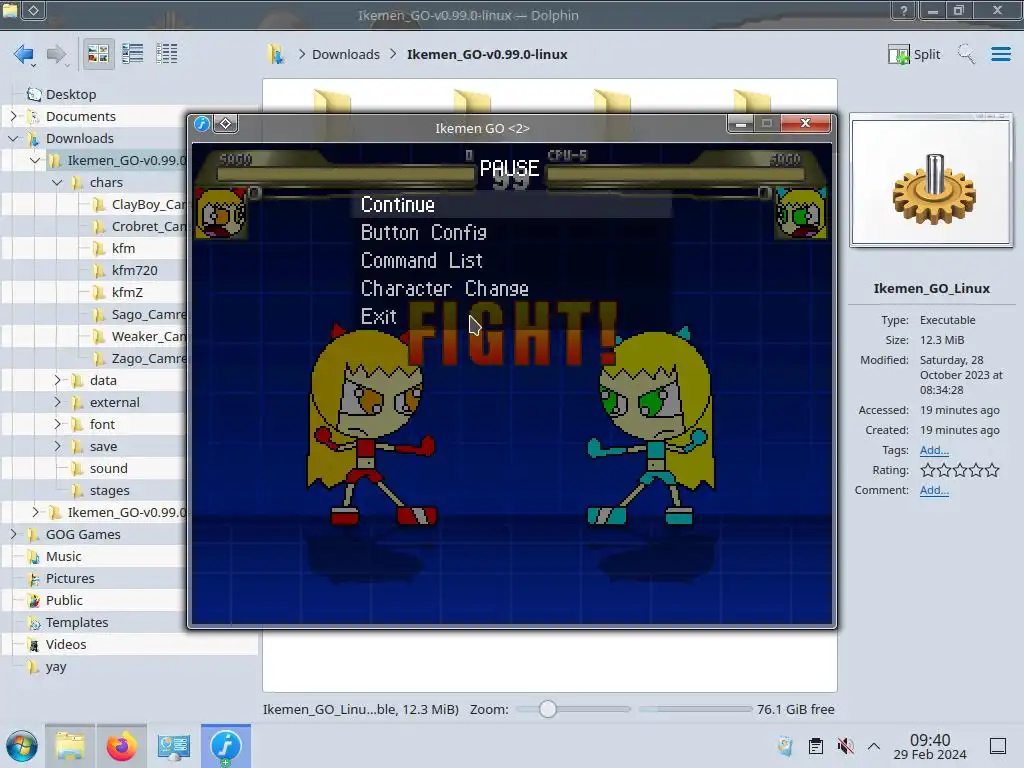Open the Pictures folder in tree
Viewport: 1024px width, 768px height.
pyautogui.click(x=70, y=579)
